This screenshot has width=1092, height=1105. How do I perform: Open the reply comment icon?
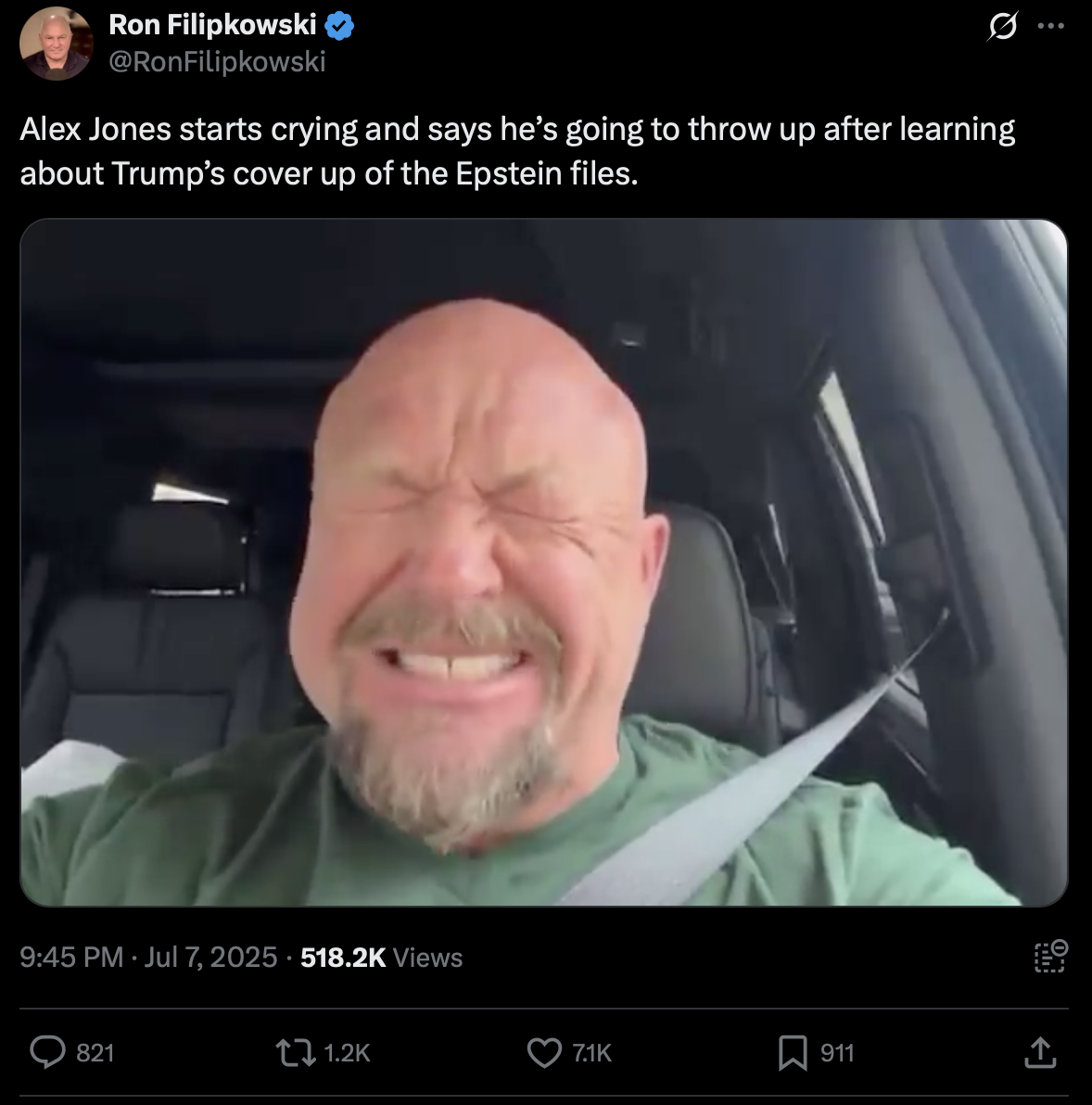pyautogui.click(x=48, y=1052)
